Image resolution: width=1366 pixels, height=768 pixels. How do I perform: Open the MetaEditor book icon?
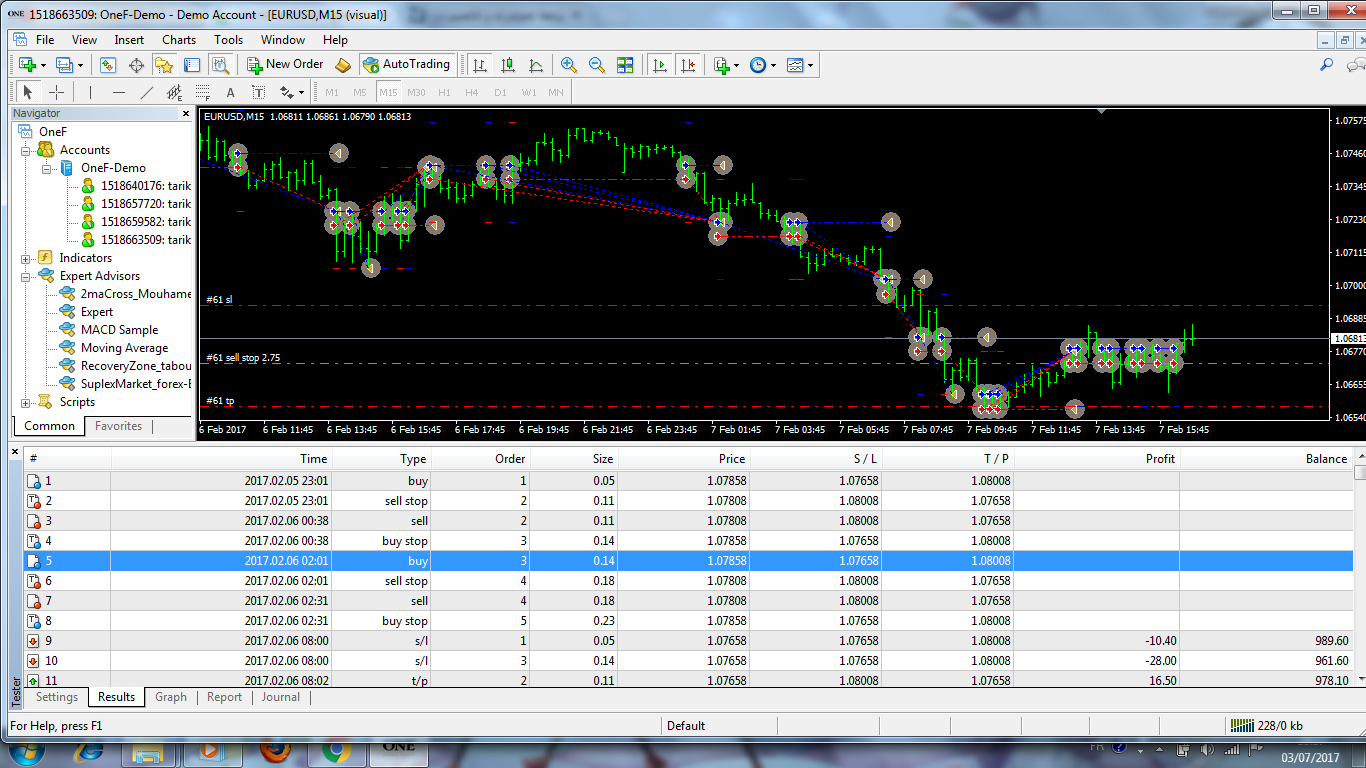point(343,65)
